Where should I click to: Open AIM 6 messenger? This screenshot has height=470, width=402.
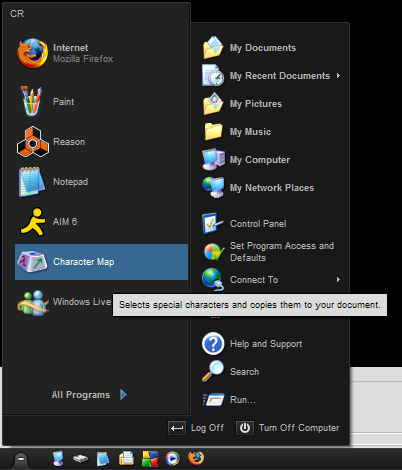click(101, 222)
